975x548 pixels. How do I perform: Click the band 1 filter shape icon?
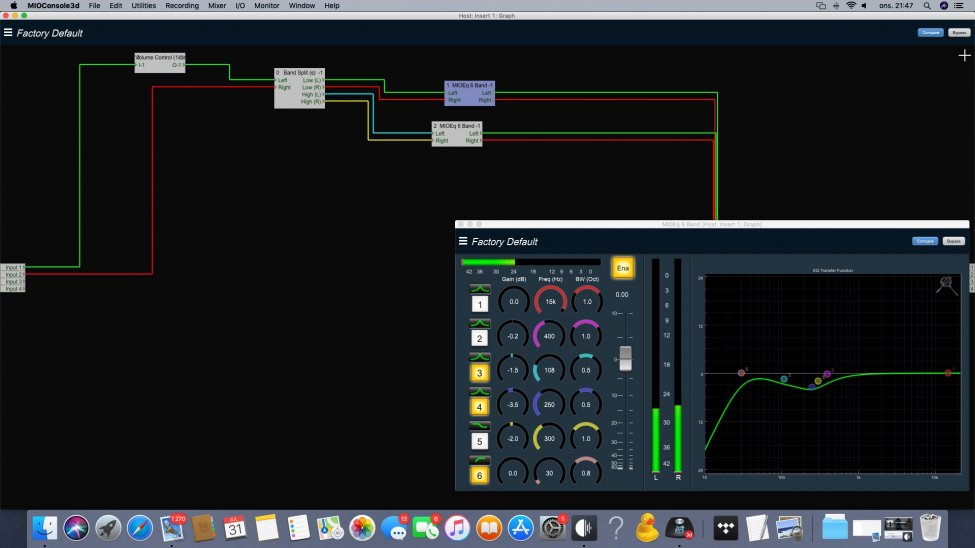pyautogui.click(x=480, y=288)
